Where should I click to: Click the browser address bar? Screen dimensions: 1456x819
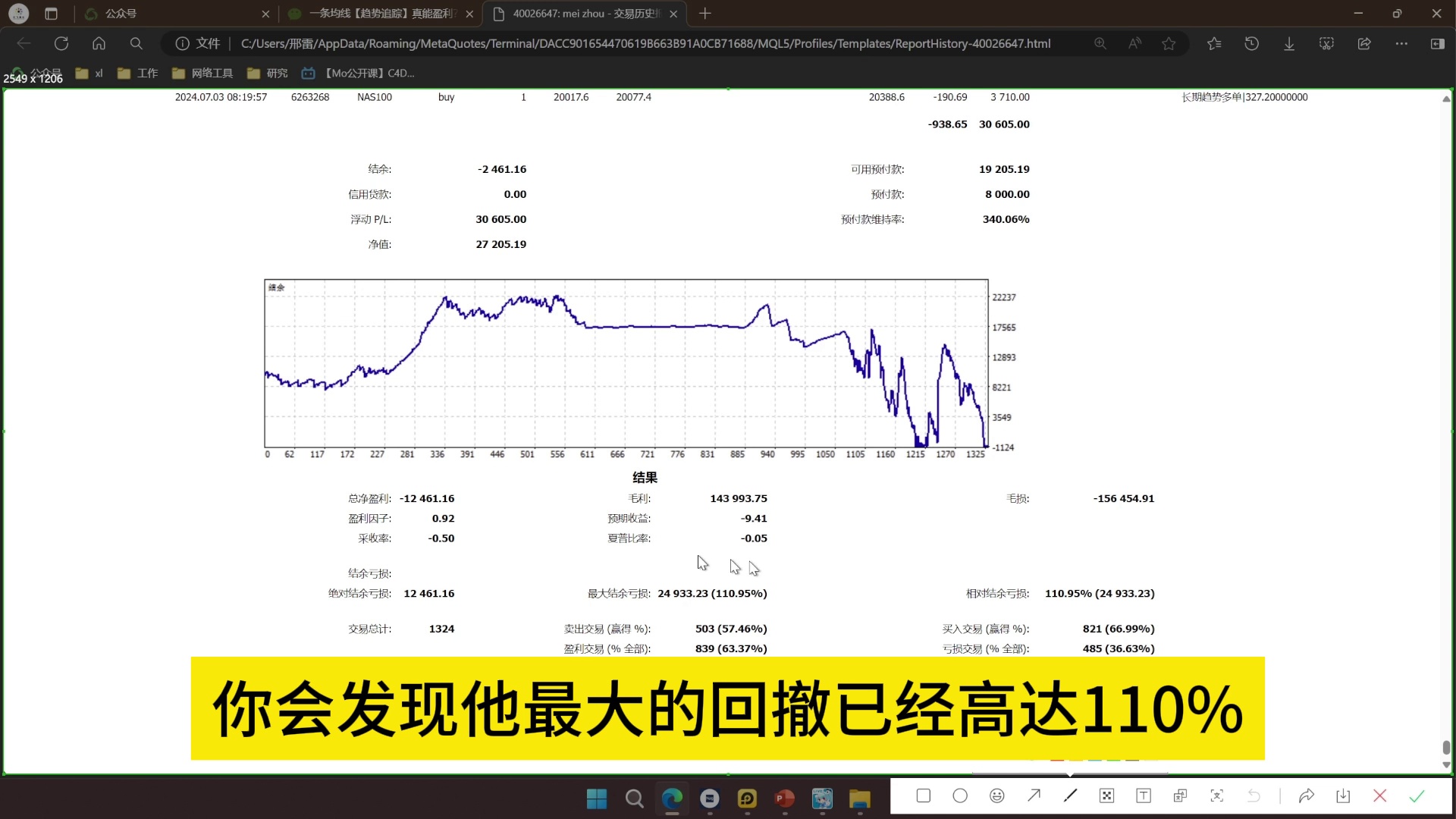pyautogui.click(x=645, y=43)
